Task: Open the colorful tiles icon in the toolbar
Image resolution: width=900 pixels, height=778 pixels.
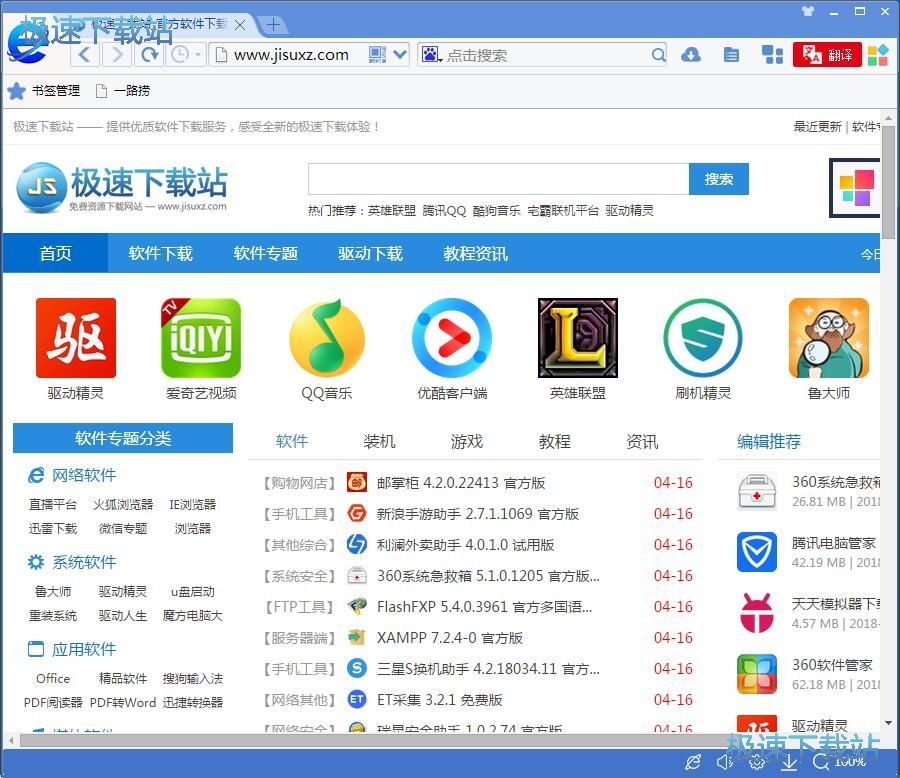Action: point(878,55)
